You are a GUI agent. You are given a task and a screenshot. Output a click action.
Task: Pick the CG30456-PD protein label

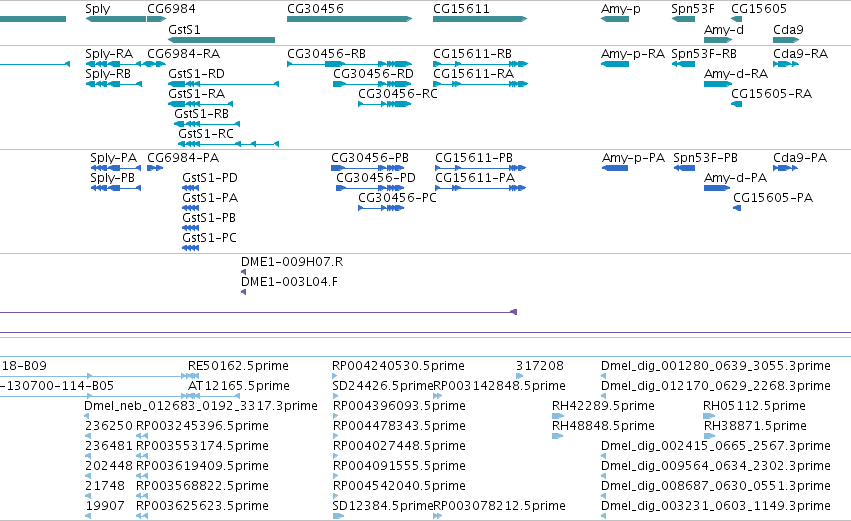tap(376, 178)
